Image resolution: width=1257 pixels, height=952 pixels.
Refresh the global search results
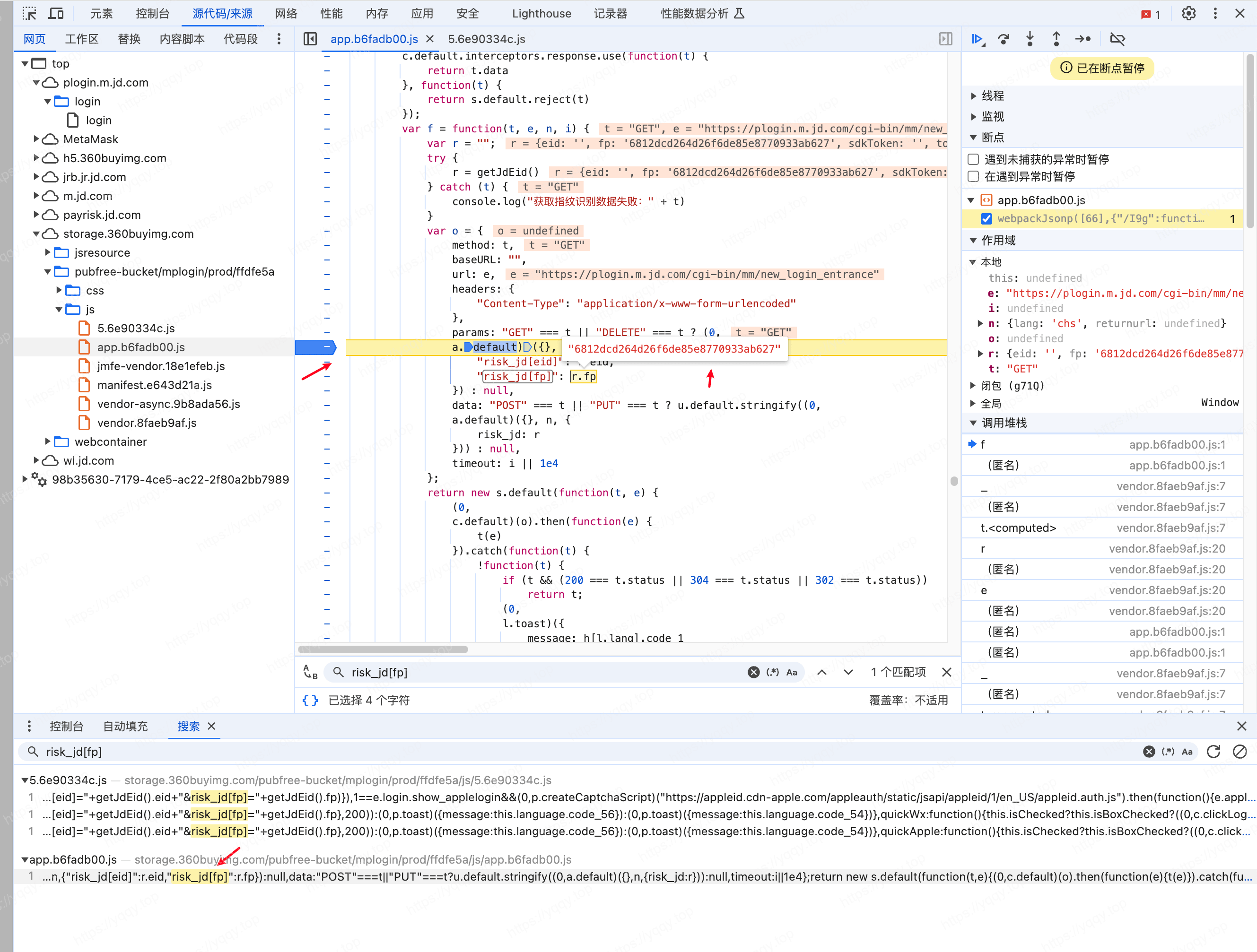(x=1214, y=752)
